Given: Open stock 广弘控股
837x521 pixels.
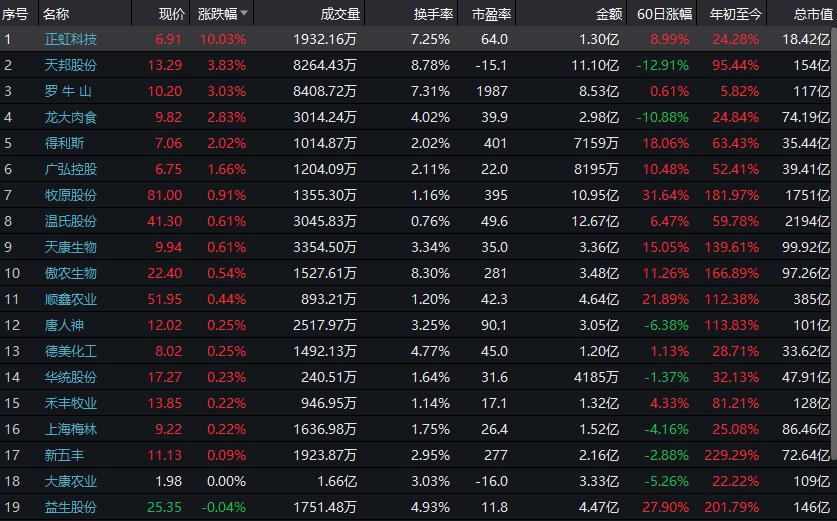Looking at the screenshot, I should [70, 169].
